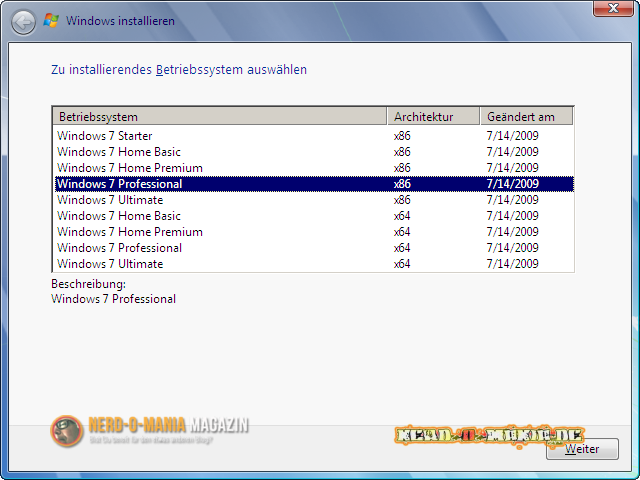640x480 pixels.
Task: Sort list by Betriebssystem column header
Action: tap(220, 117)
